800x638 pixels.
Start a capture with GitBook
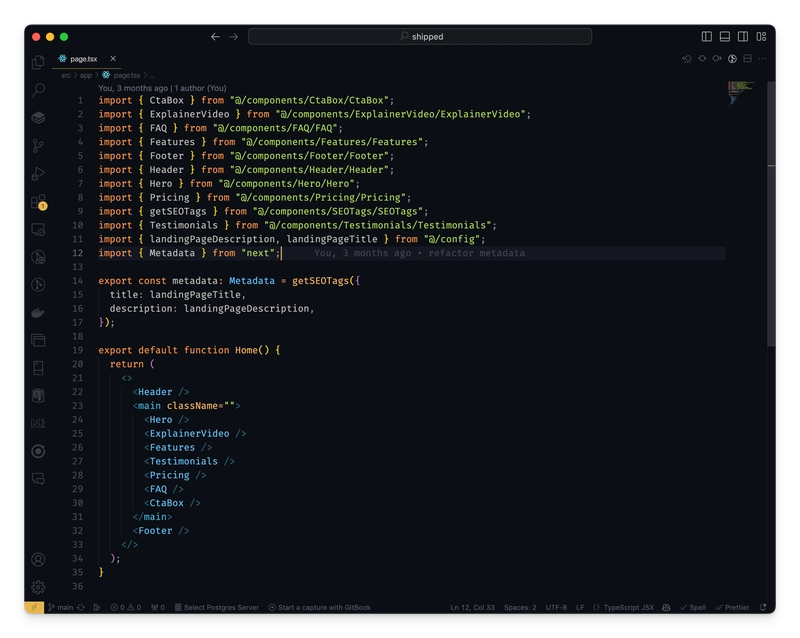[x=319, y=607]
